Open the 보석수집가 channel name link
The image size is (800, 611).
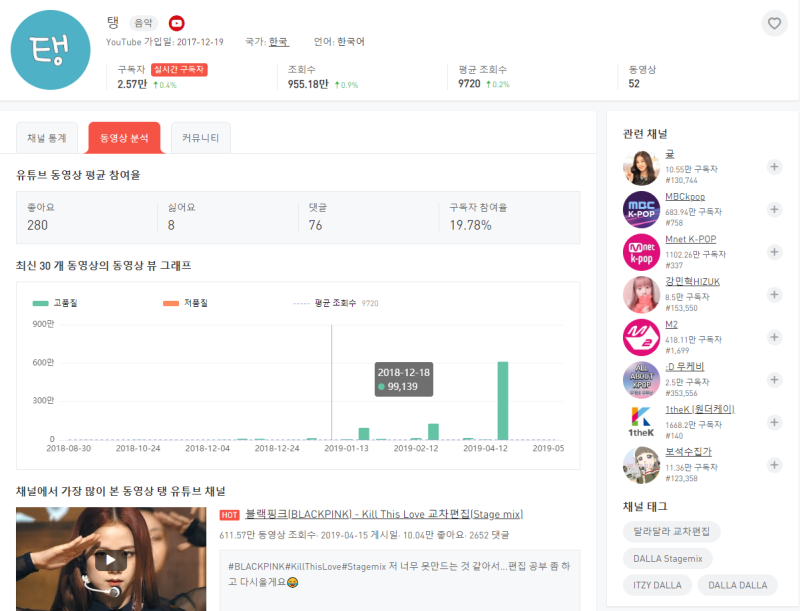coord(688,452)
